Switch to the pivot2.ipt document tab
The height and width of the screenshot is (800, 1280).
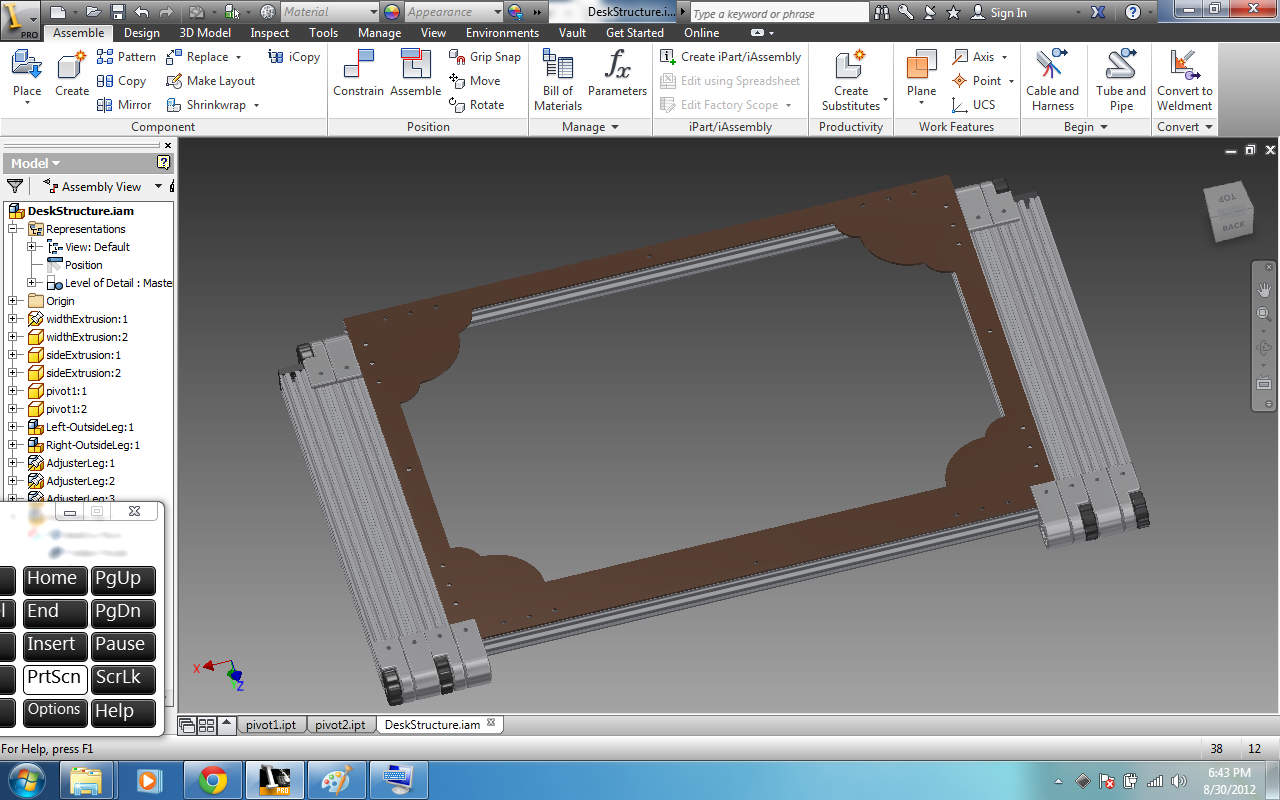[340, 725]
